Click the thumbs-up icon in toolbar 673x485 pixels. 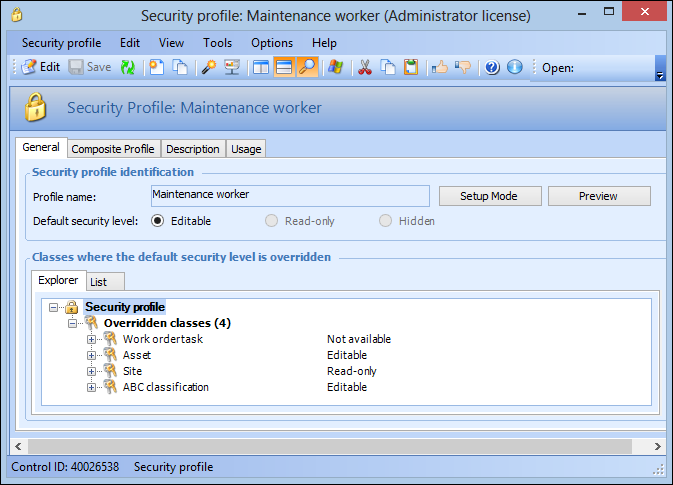439,67
